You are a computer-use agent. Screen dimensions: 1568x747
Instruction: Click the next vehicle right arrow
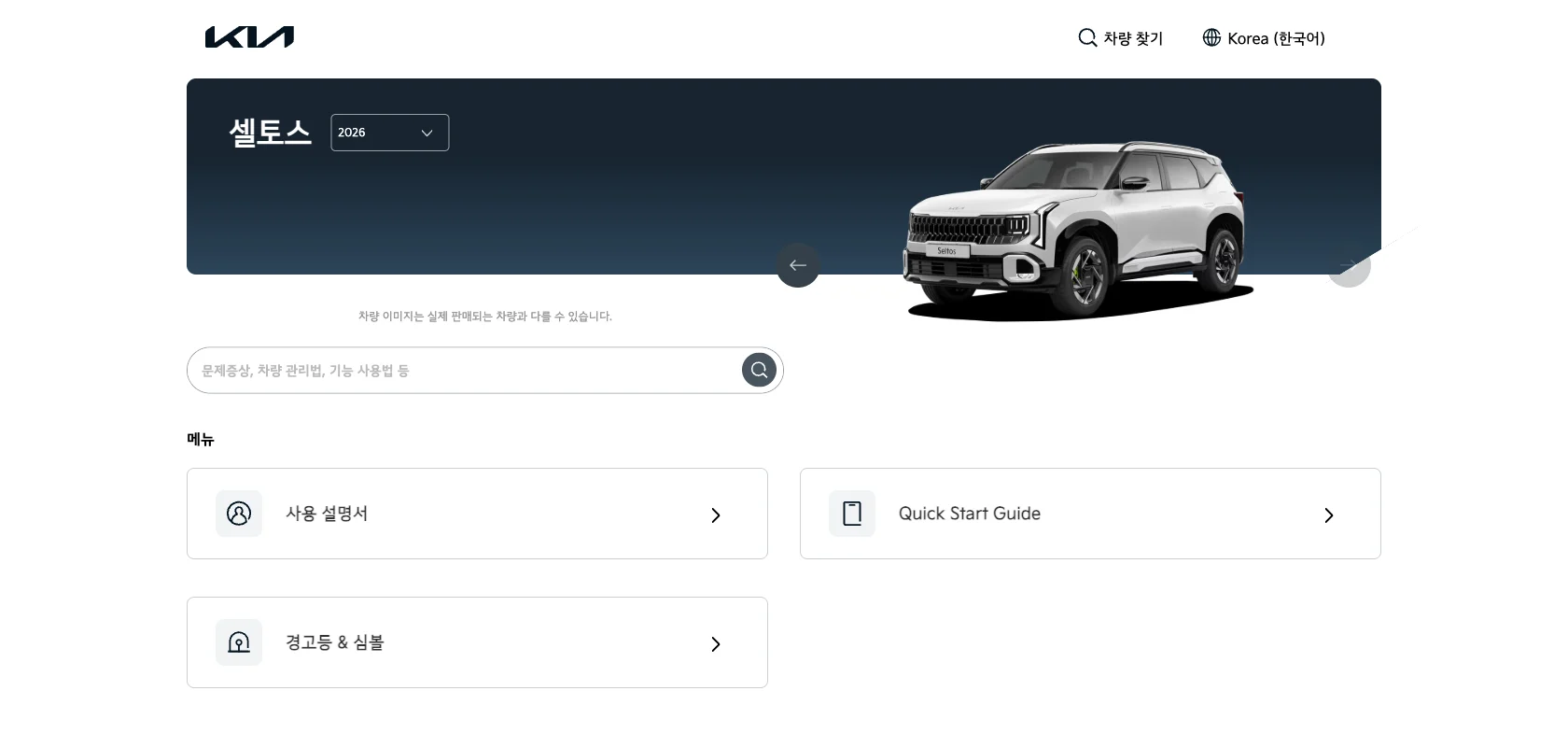pos(1349,265)
